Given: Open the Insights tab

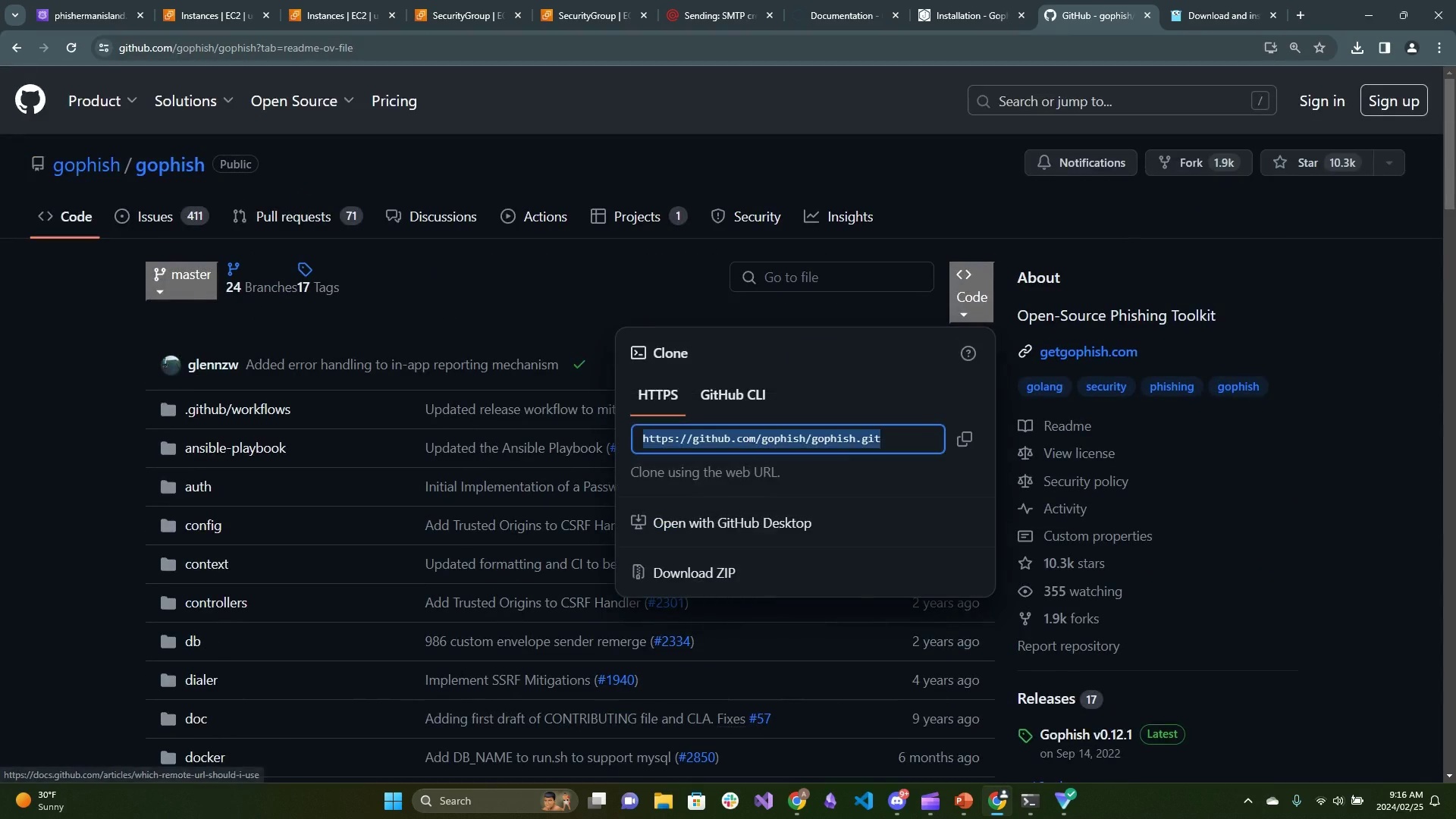Looking at the screenshot, I should coord(838,217).
